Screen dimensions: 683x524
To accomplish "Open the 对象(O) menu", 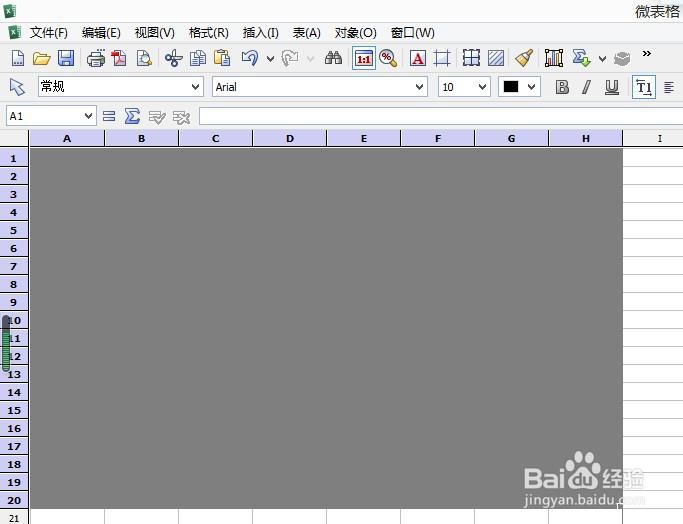I will click(355, 33).
